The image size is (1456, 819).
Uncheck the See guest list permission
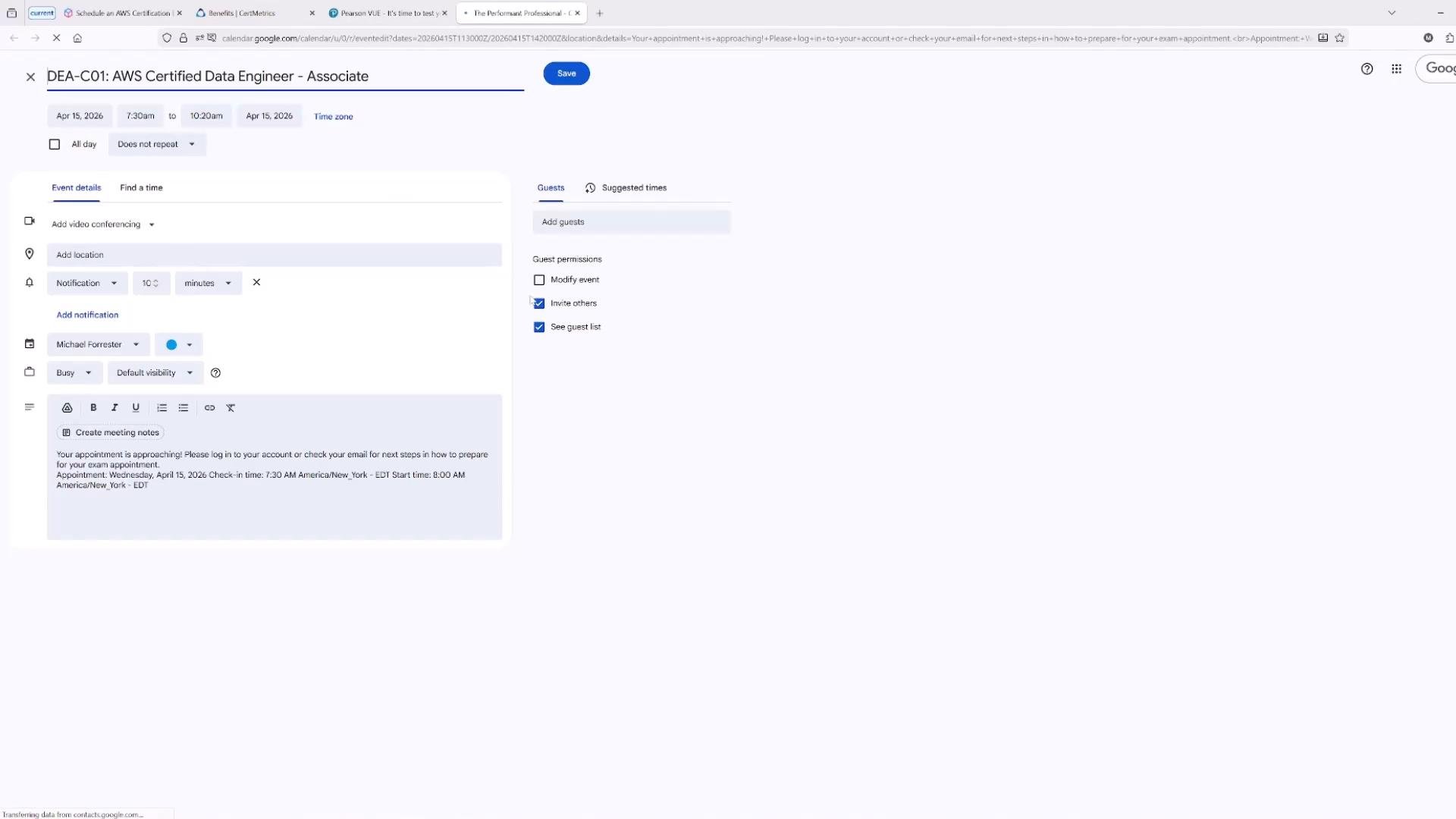point(539,327)
